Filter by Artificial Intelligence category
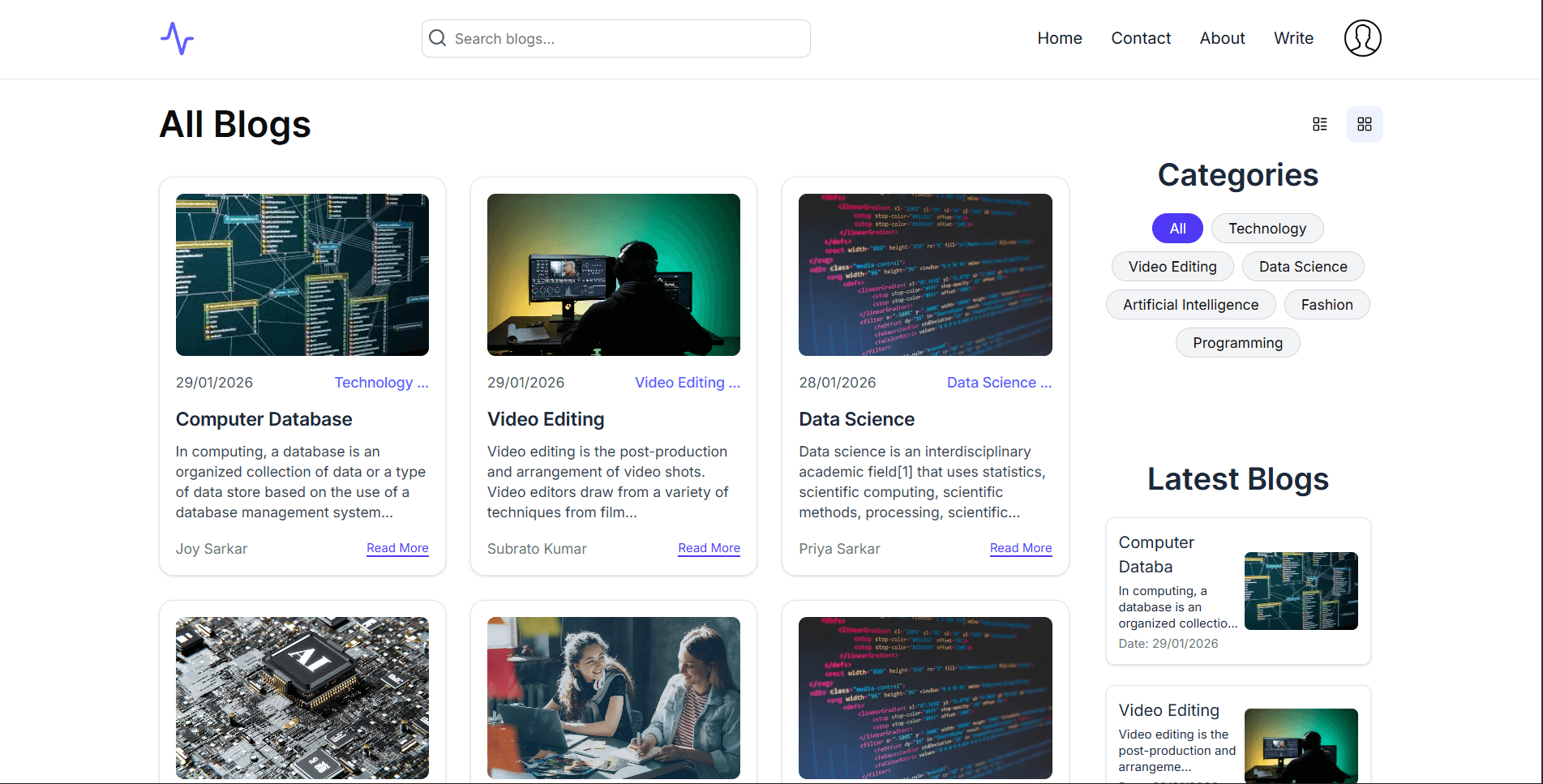Viewport: 1543px width, 784px height. tap(1190, 305)
